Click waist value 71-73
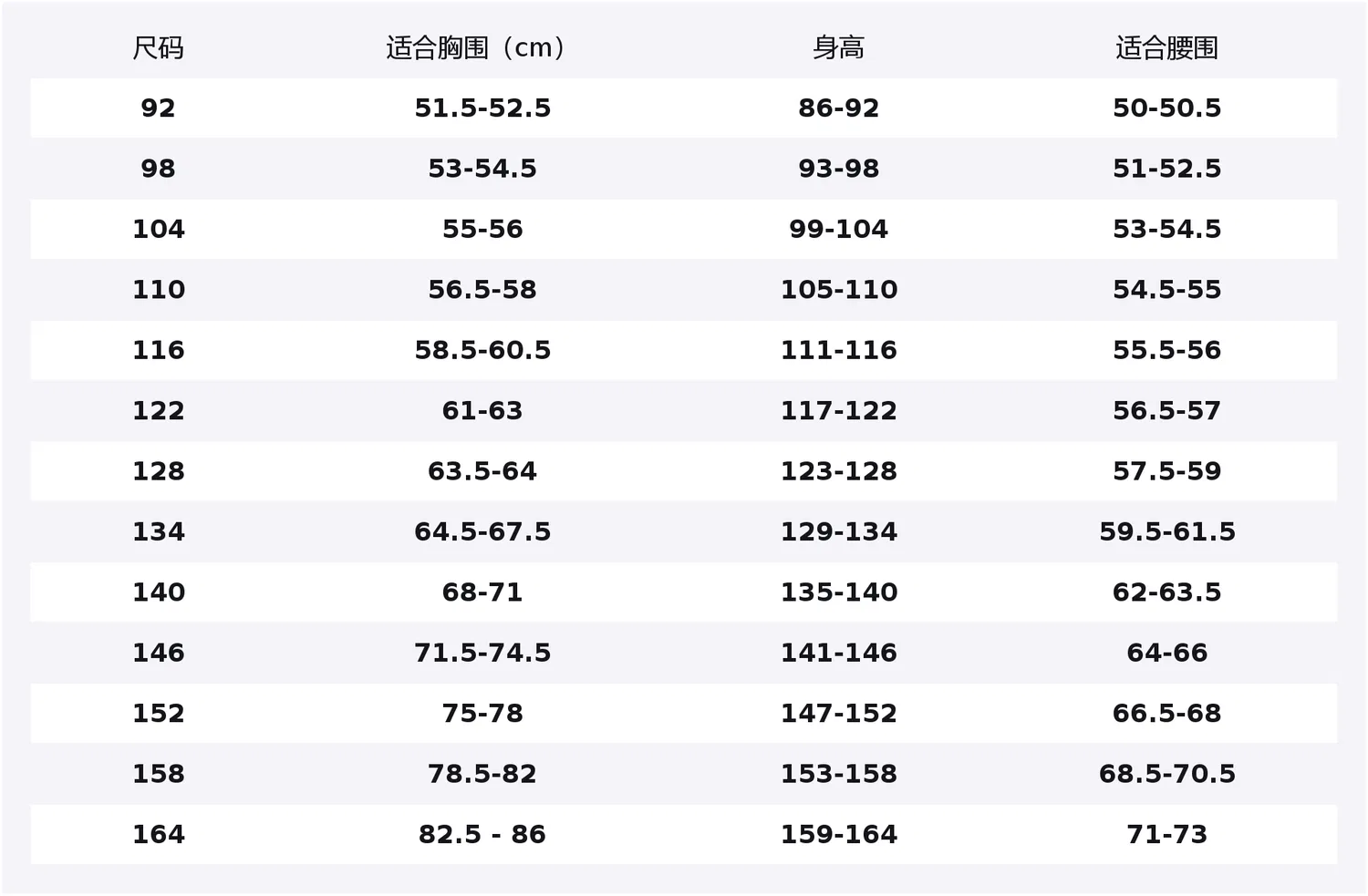 tap(1166, 834)
